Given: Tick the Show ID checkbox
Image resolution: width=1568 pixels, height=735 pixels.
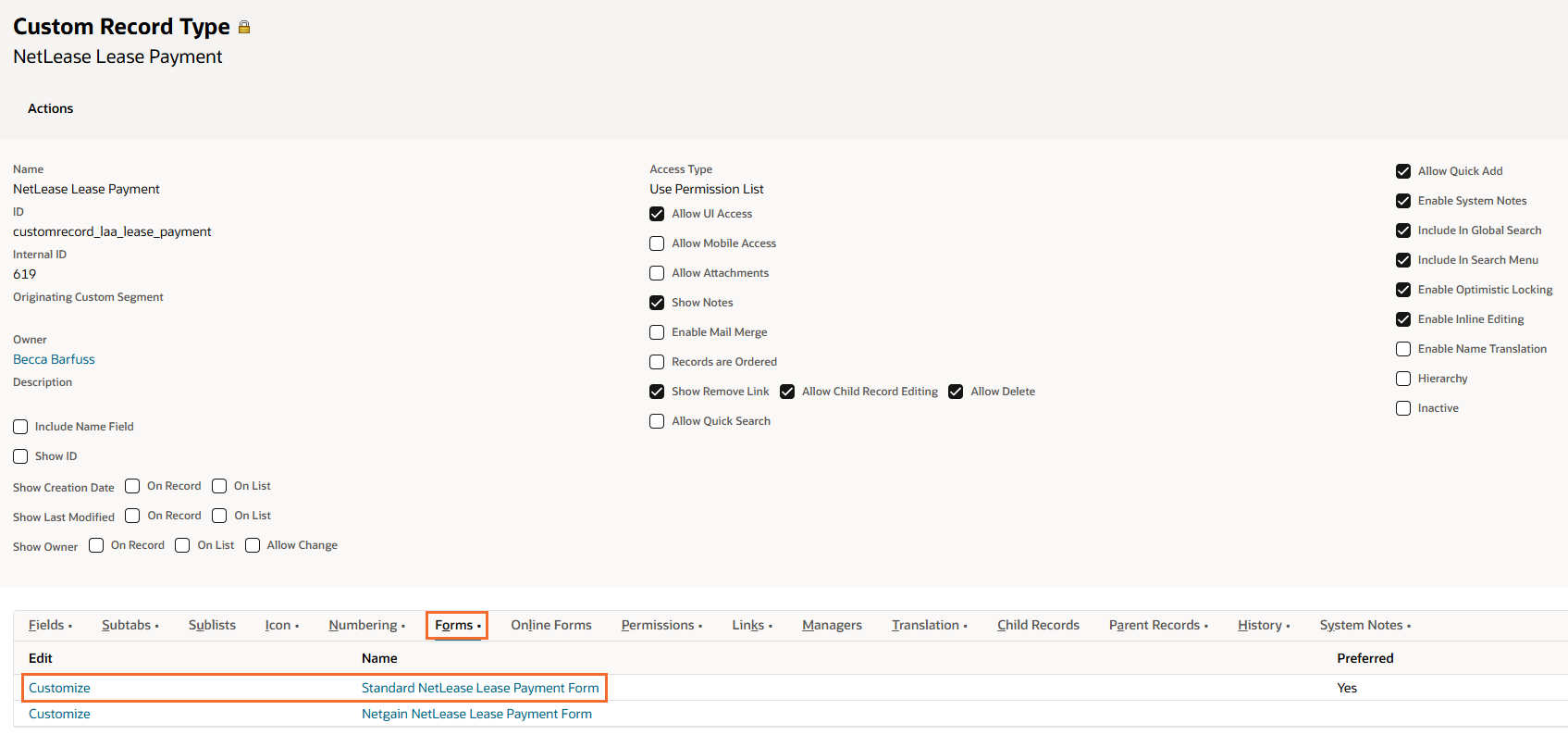Looking at the screenshot, I should click(x=20, y=456).
